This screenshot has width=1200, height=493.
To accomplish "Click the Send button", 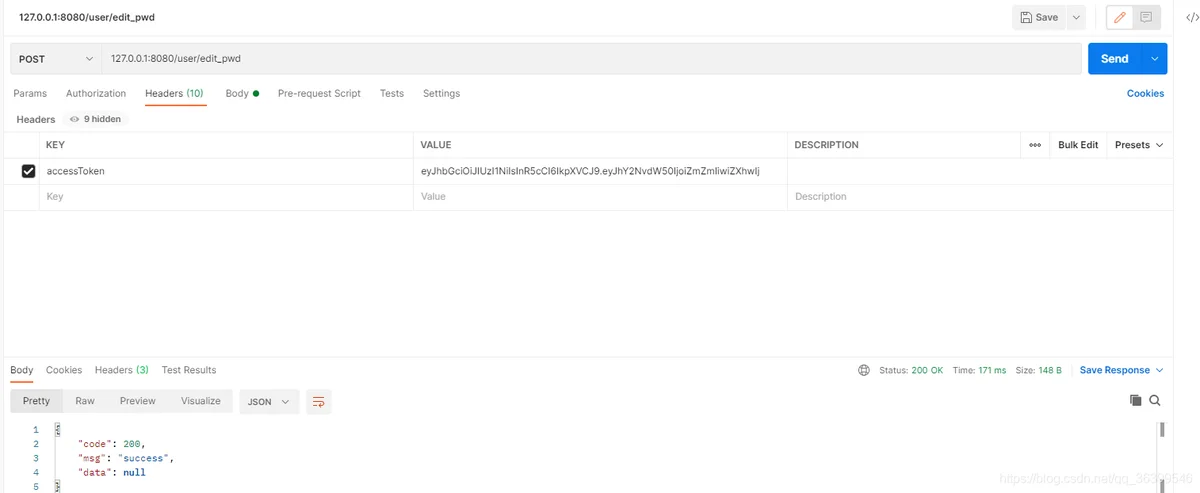I will [x=1114, y=59].
